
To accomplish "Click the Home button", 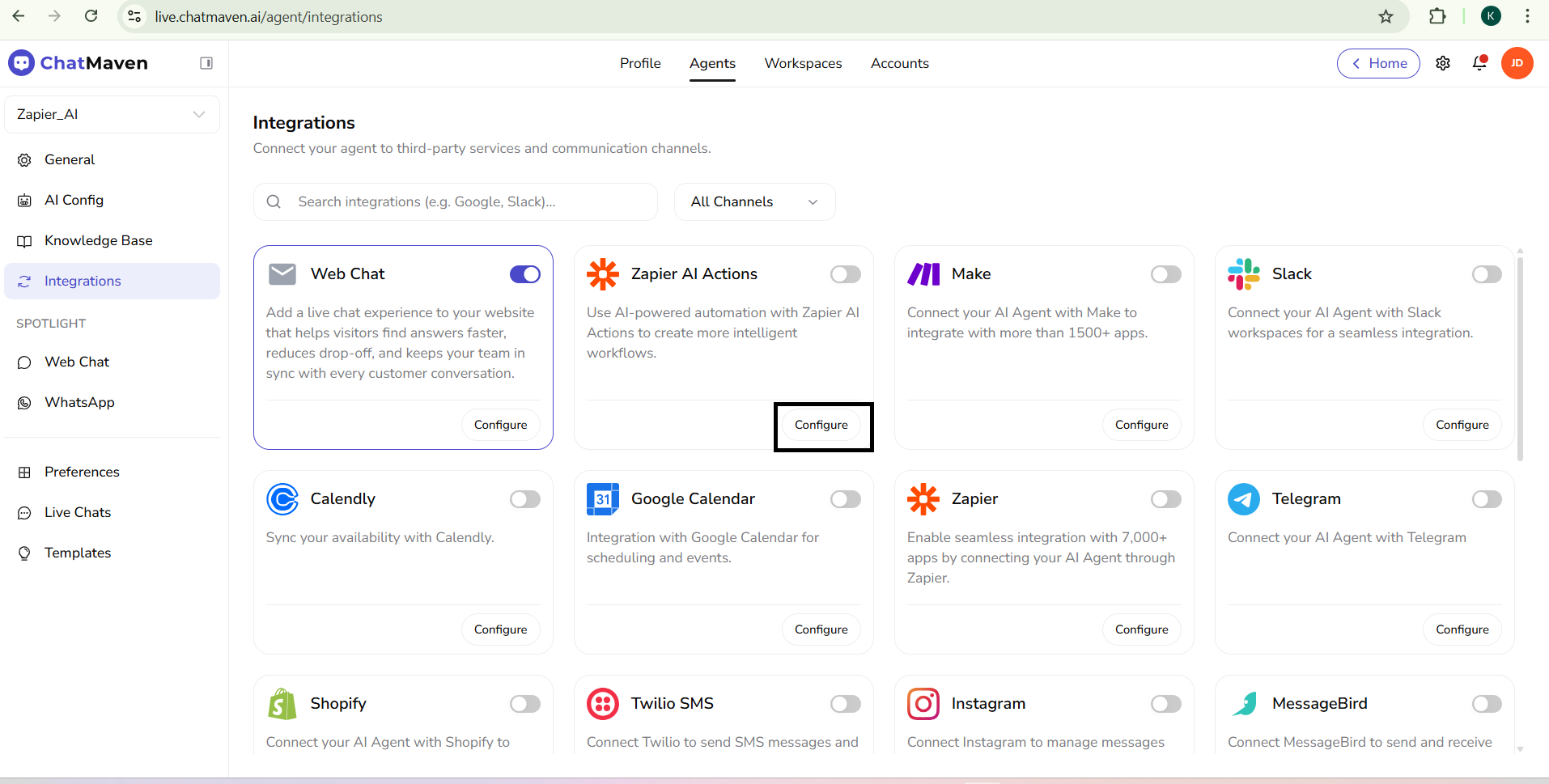I will (1377, 63).
